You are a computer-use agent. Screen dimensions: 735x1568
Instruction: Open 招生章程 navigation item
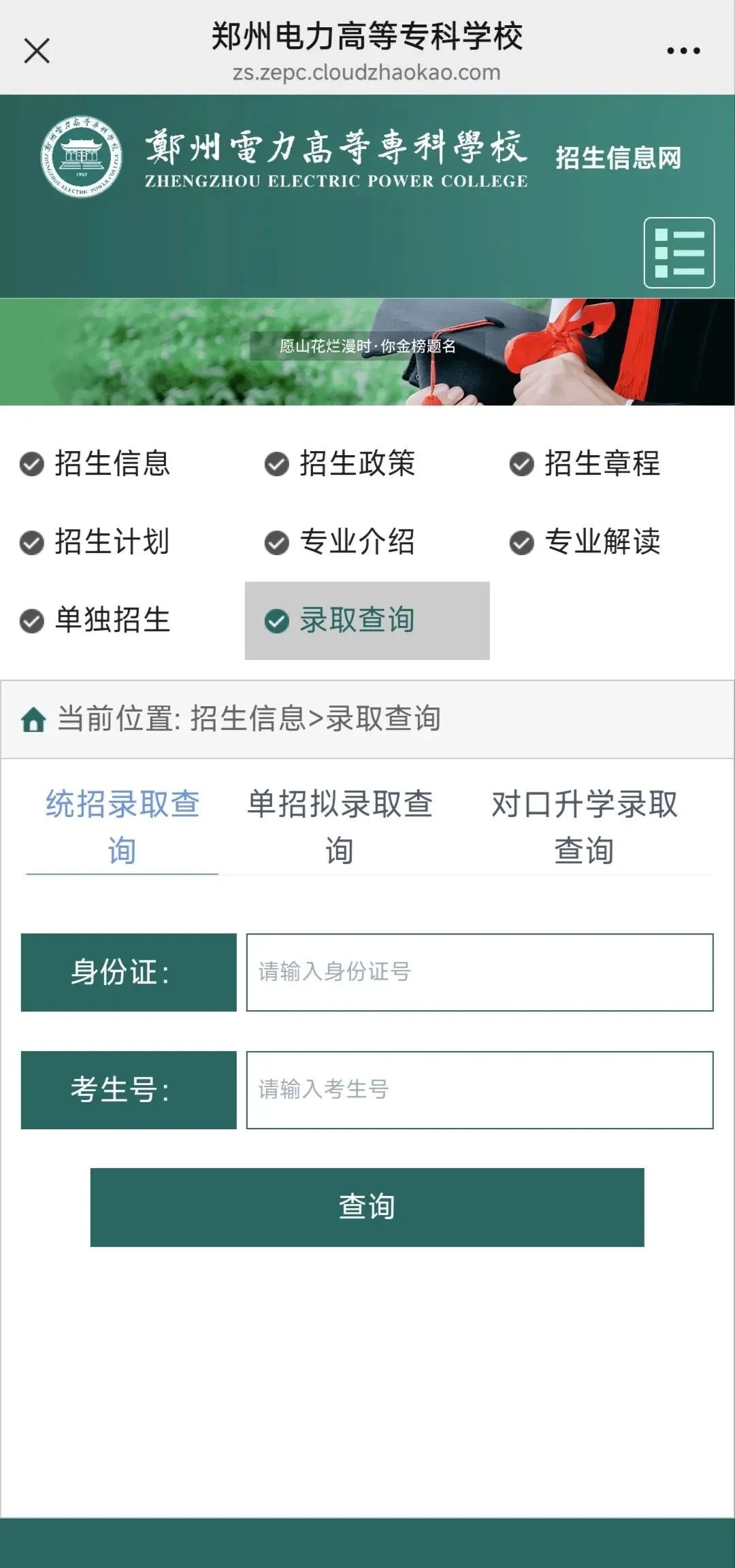tap(585, 464)
